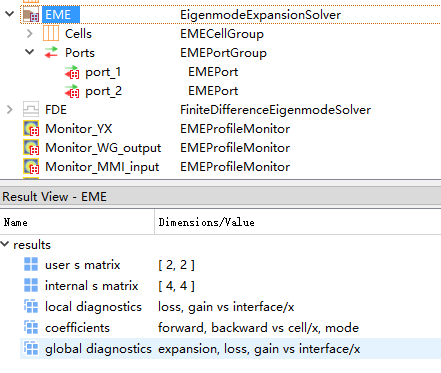
Task: Collapse the EME tree node
Action: click(x=9, y=14)
